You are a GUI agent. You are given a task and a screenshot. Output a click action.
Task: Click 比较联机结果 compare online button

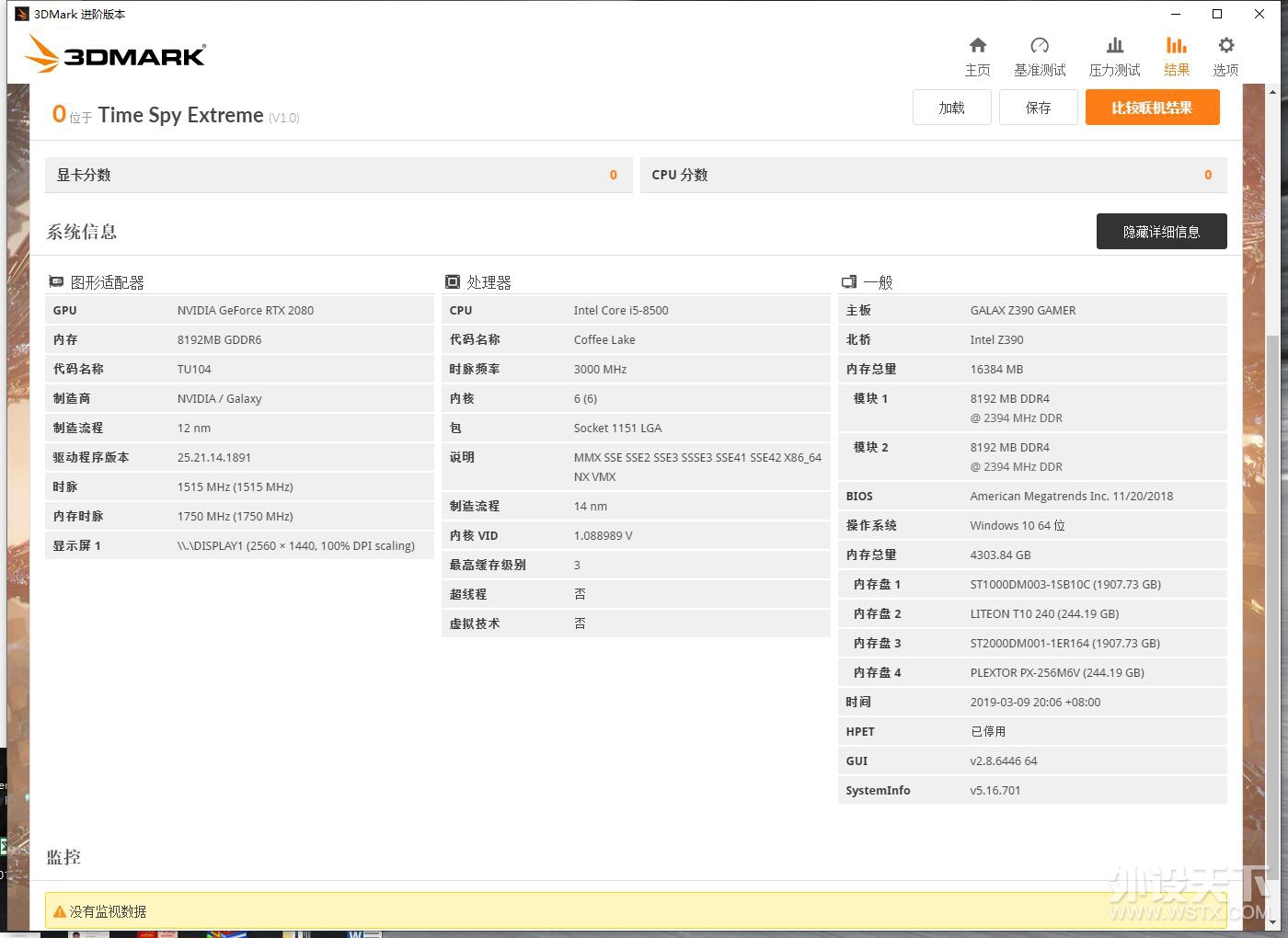[1153, 108]
